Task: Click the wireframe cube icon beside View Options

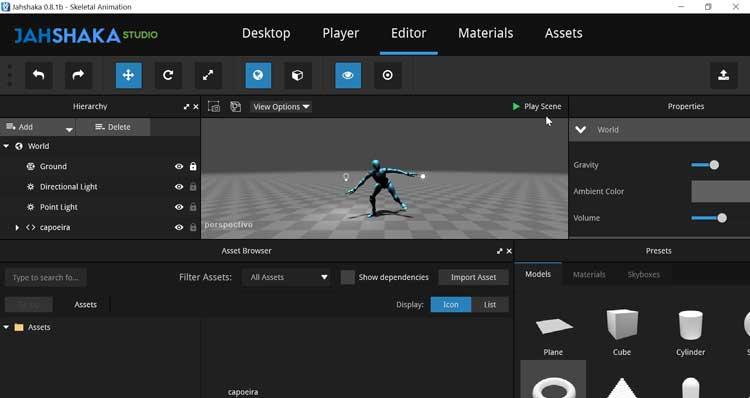Action: tap(235, 107)
